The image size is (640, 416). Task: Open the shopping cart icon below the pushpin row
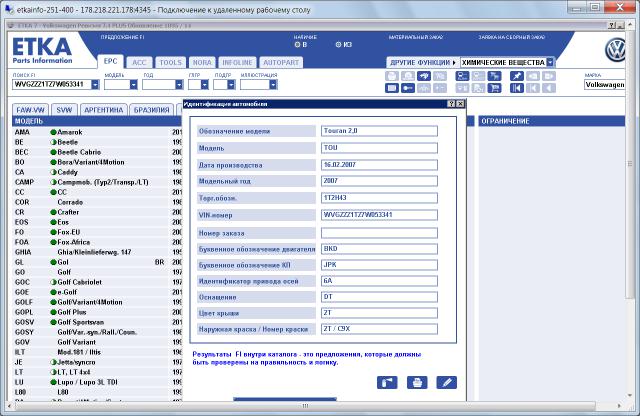point(494,88)
